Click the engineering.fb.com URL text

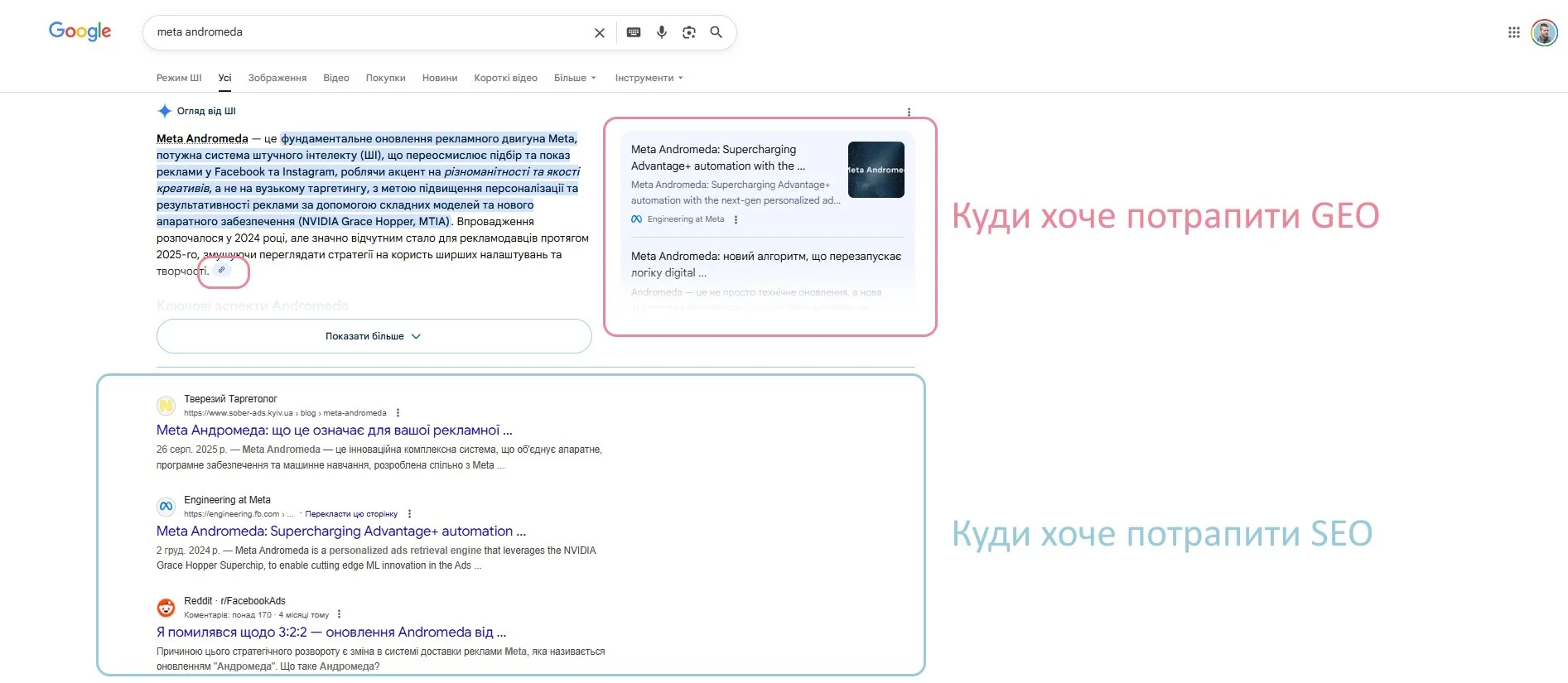pyautogui.click(x=239, y=514)
